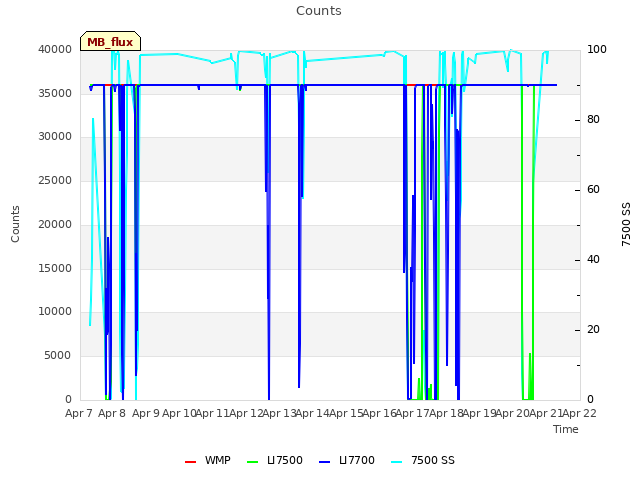This screenshot has width=640, height=480.
Task: Click the Apr 8 date label
Action: click(x=112, y=413)
